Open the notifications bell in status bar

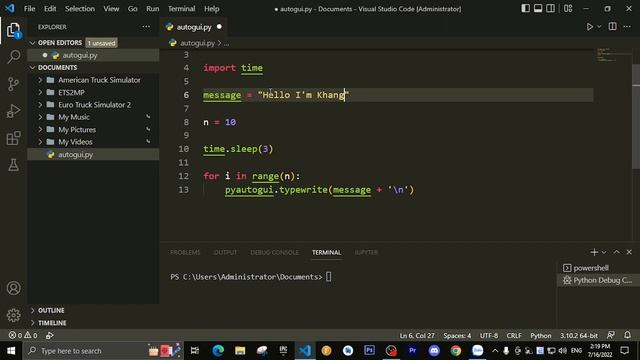tap(627, 336)
